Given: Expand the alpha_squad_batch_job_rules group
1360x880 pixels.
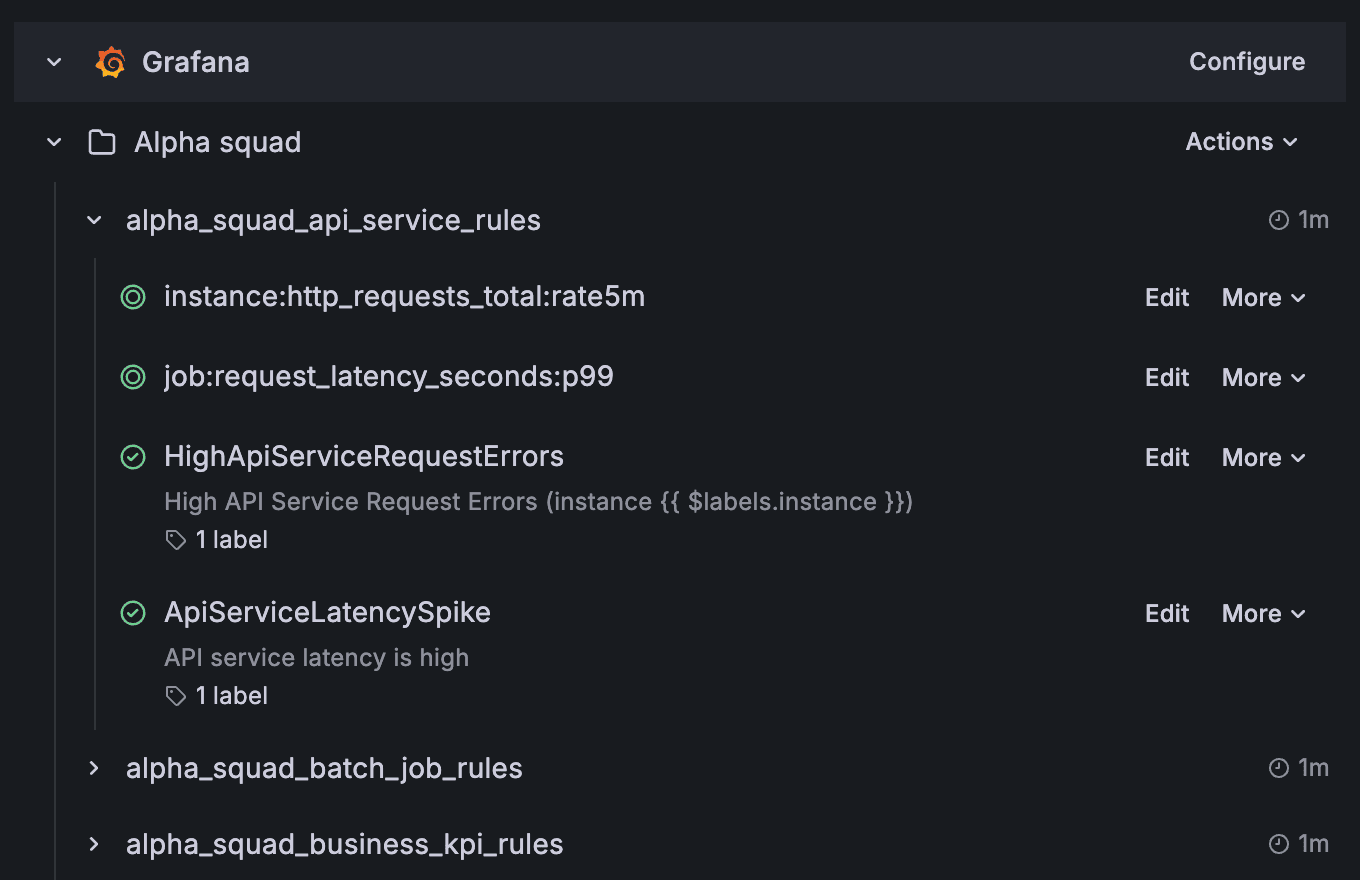Looking at the screenshot, I should 93,768.
